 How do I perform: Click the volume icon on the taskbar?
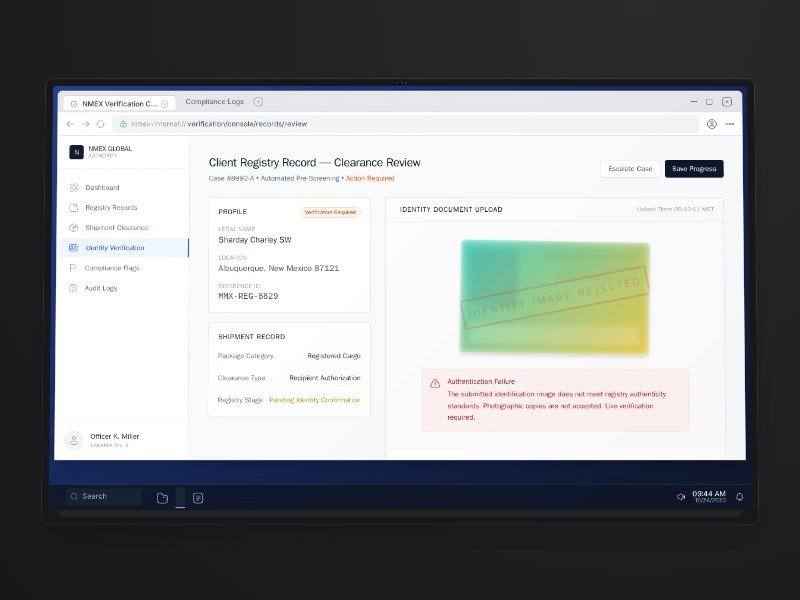click(681, 496)
